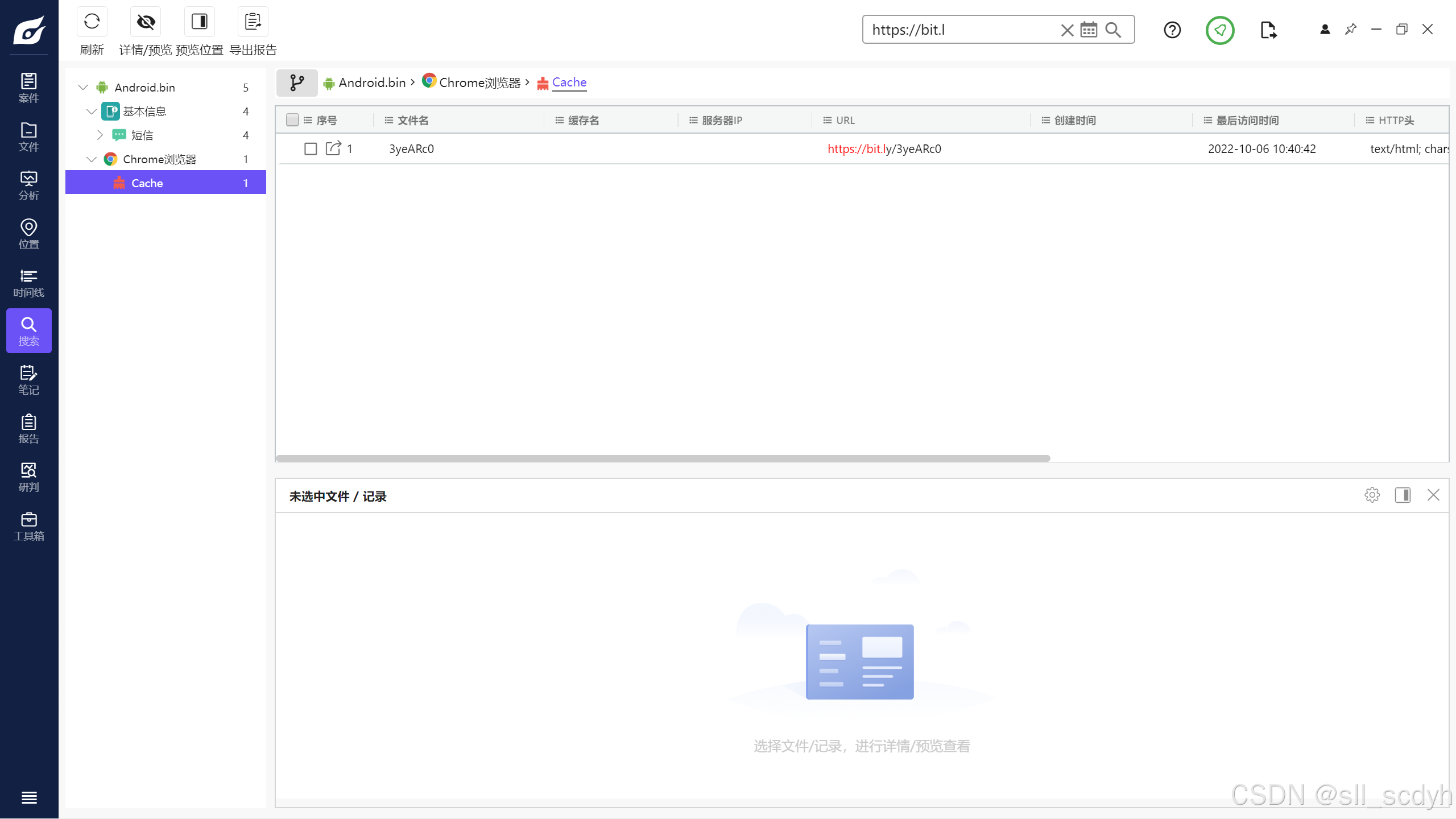
Task: Collapse the Android.bin tree node
Action: click(x=83, y=88)
